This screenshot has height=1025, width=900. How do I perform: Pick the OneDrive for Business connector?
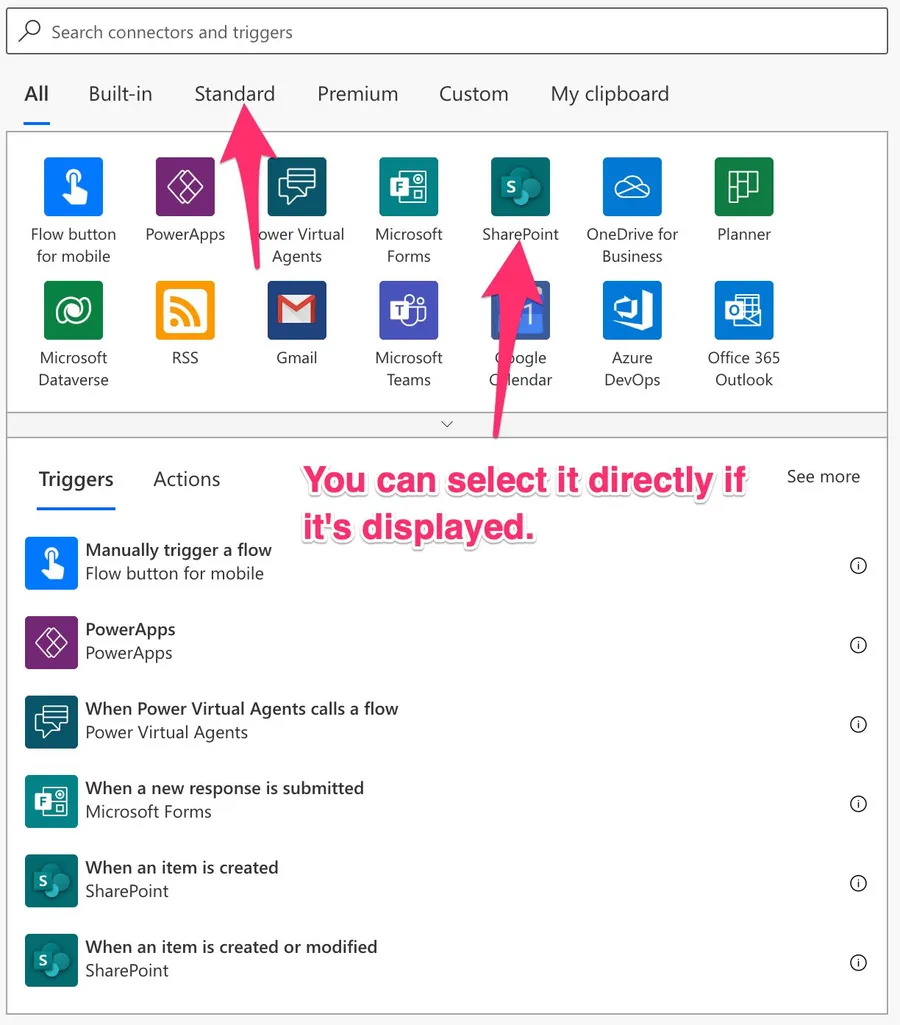[632, 187]
